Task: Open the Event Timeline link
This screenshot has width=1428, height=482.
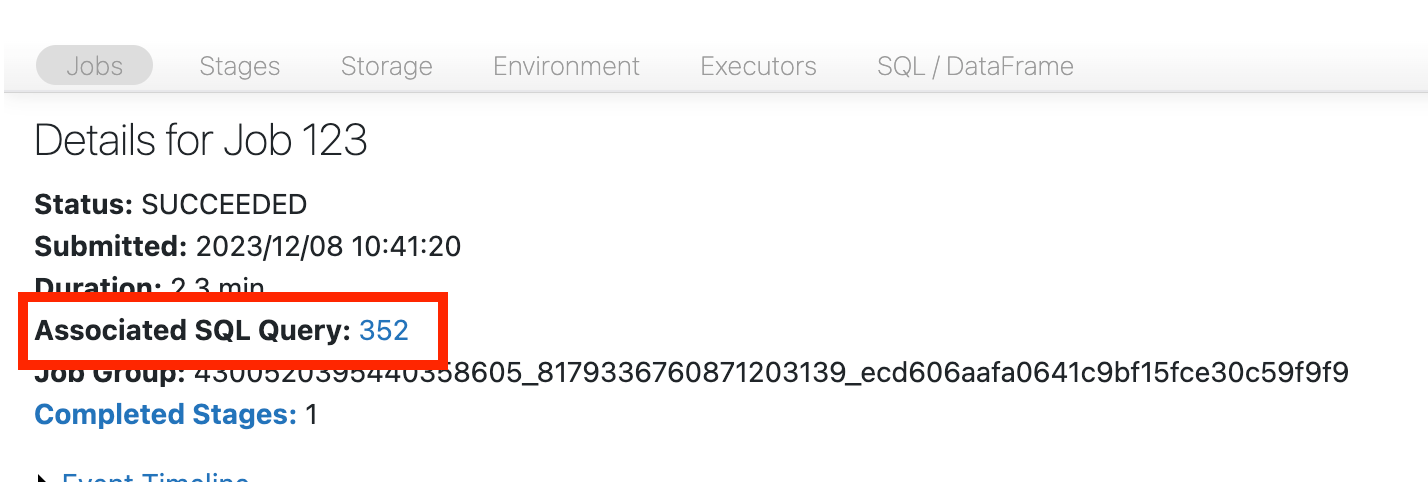Action: [155, 477]
